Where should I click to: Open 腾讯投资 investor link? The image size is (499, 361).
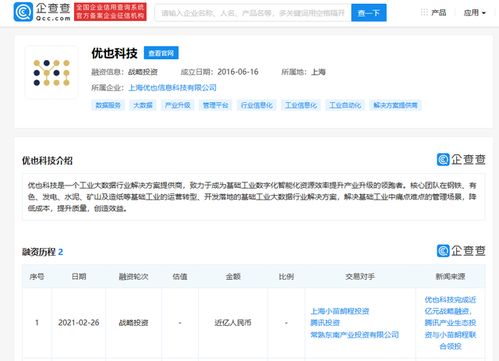325,323
